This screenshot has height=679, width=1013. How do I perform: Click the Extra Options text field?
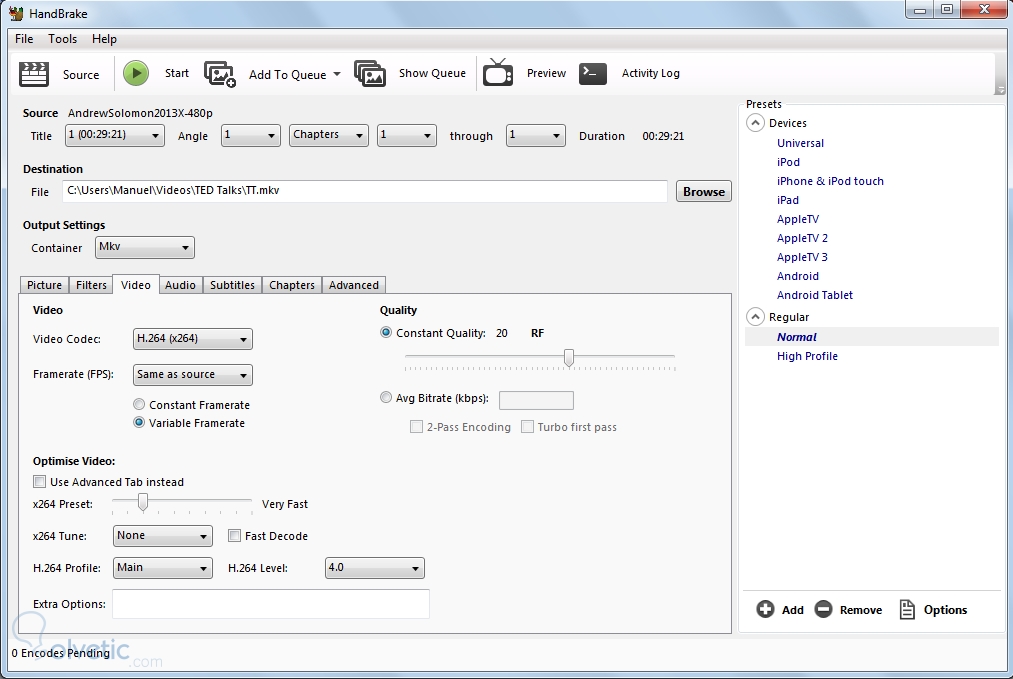(271, 604)
